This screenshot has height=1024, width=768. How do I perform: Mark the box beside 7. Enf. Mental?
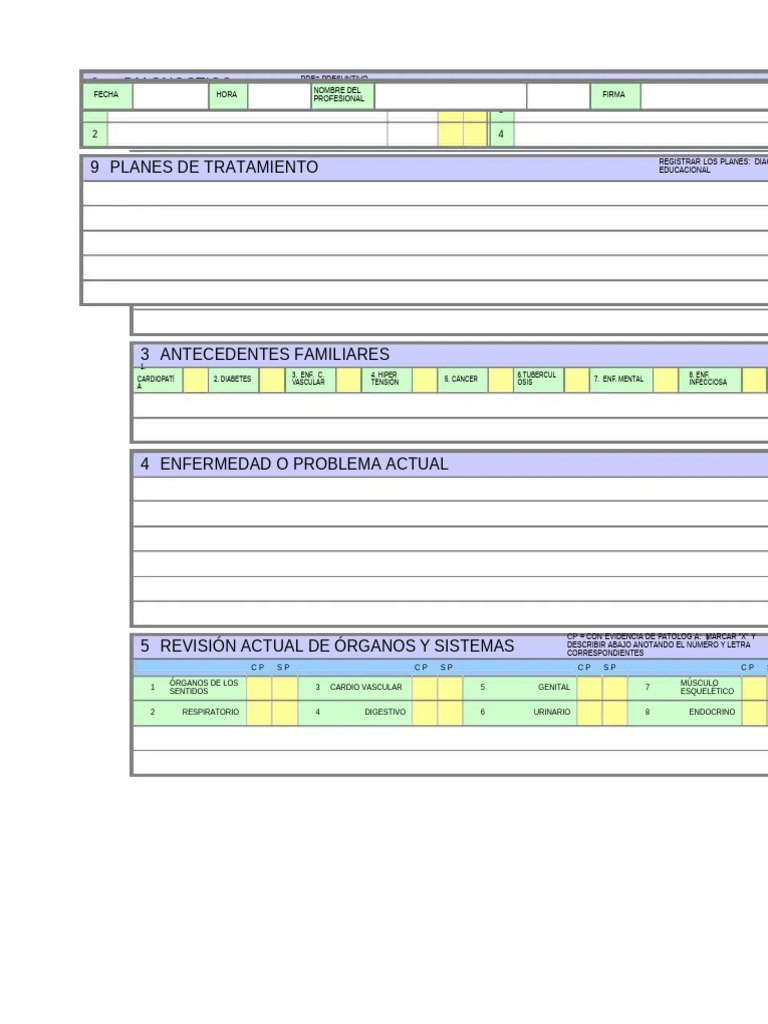665,379
